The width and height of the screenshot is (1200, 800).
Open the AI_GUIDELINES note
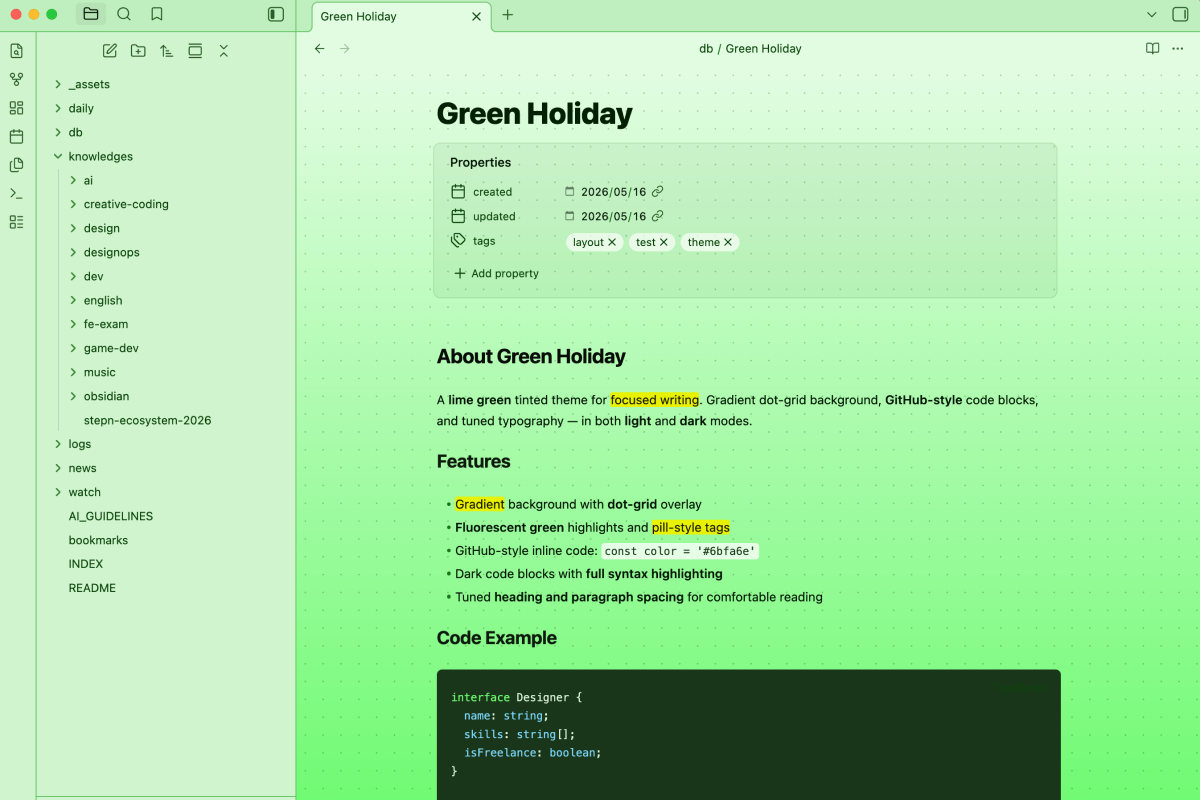(110, 516)
